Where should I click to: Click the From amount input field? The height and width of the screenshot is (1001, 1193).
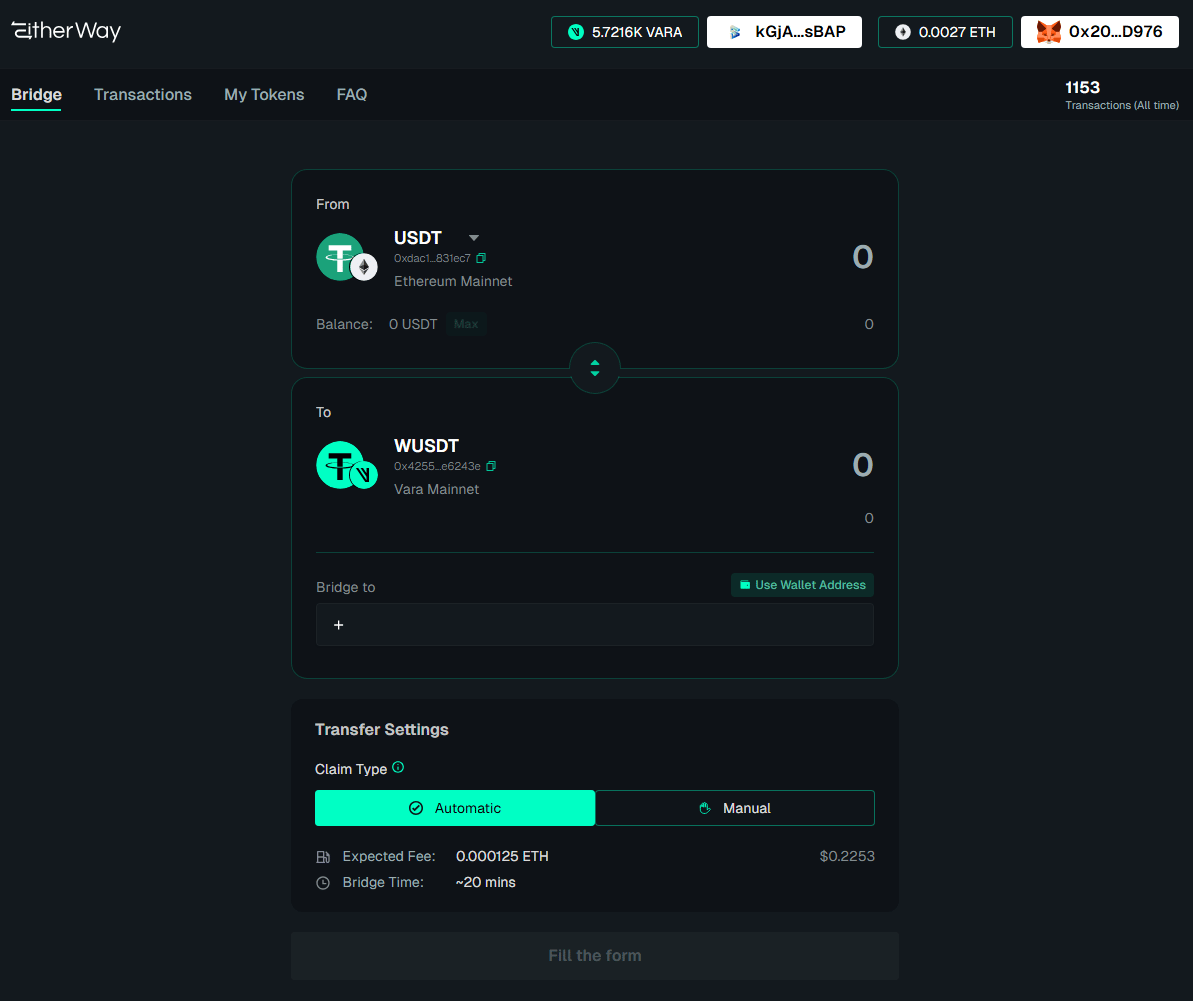click(x=862, y=257)
